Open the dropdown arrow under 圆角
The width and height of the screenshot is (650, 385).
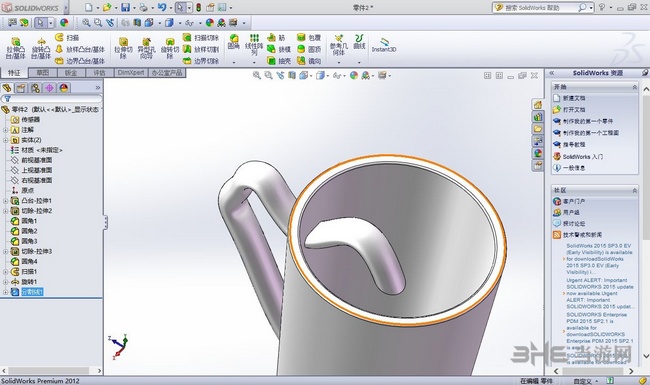[234, 63]
